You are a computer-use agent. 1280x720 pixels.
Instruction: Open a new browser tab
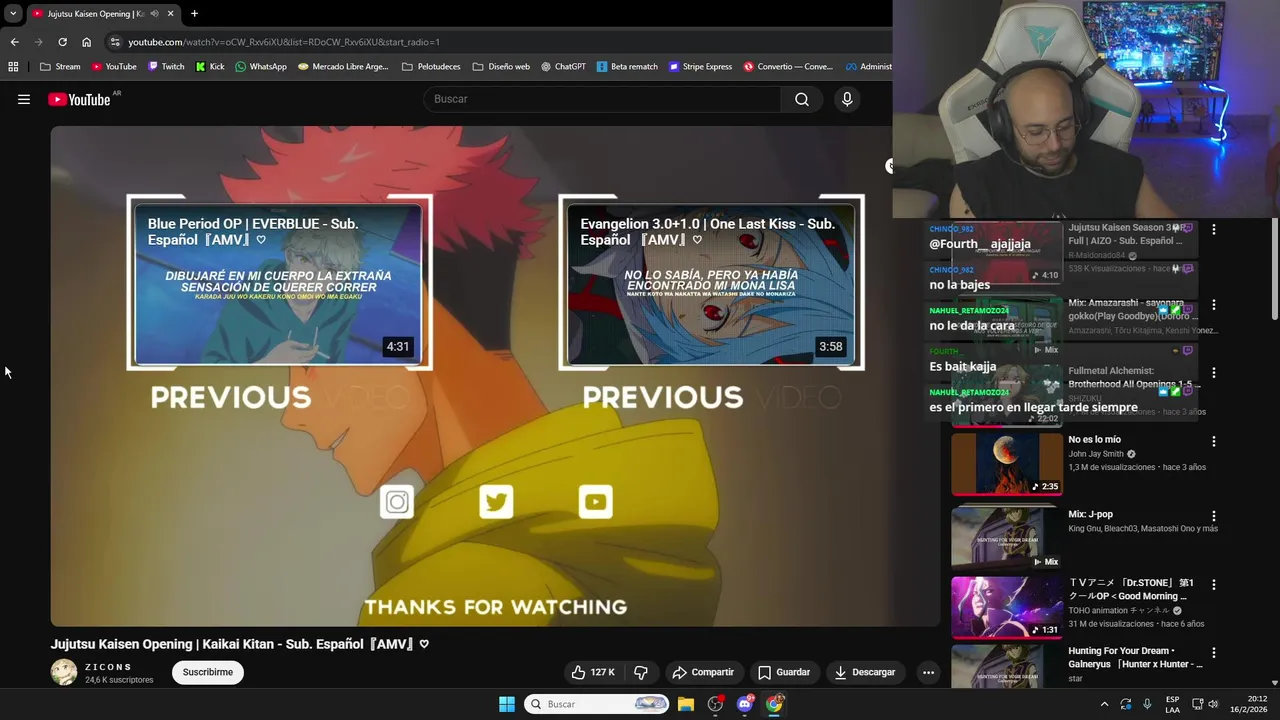(194, 13)
